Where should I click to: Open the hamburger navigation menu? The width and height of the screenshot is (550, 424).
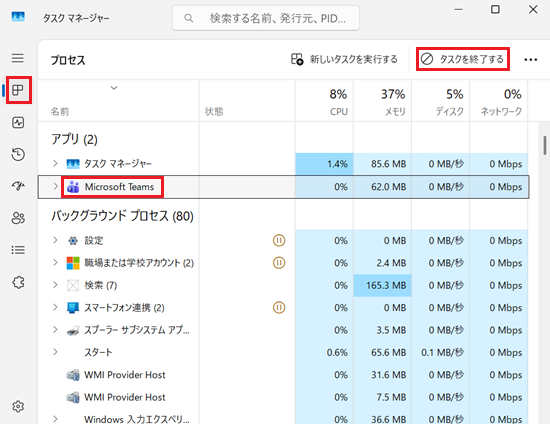tap(18, 58)
